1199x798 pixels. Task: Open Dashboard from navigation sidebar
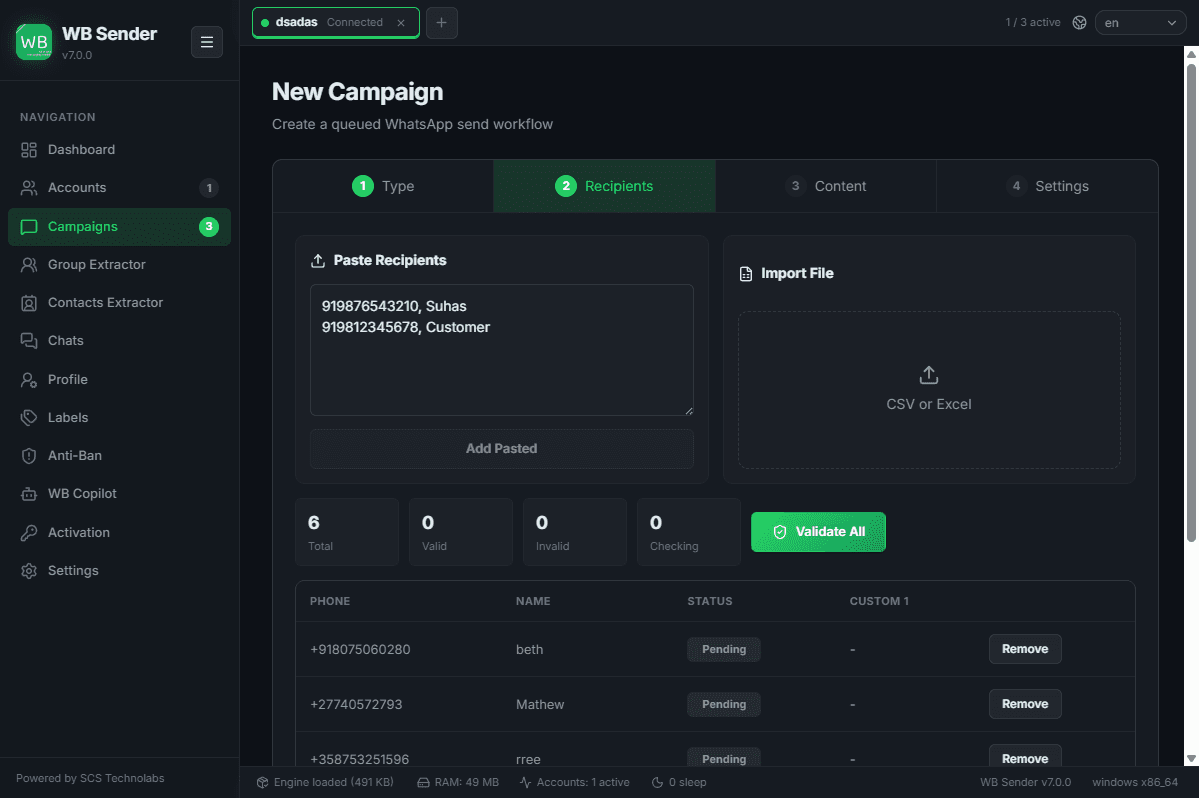click(x=119, y=150)
